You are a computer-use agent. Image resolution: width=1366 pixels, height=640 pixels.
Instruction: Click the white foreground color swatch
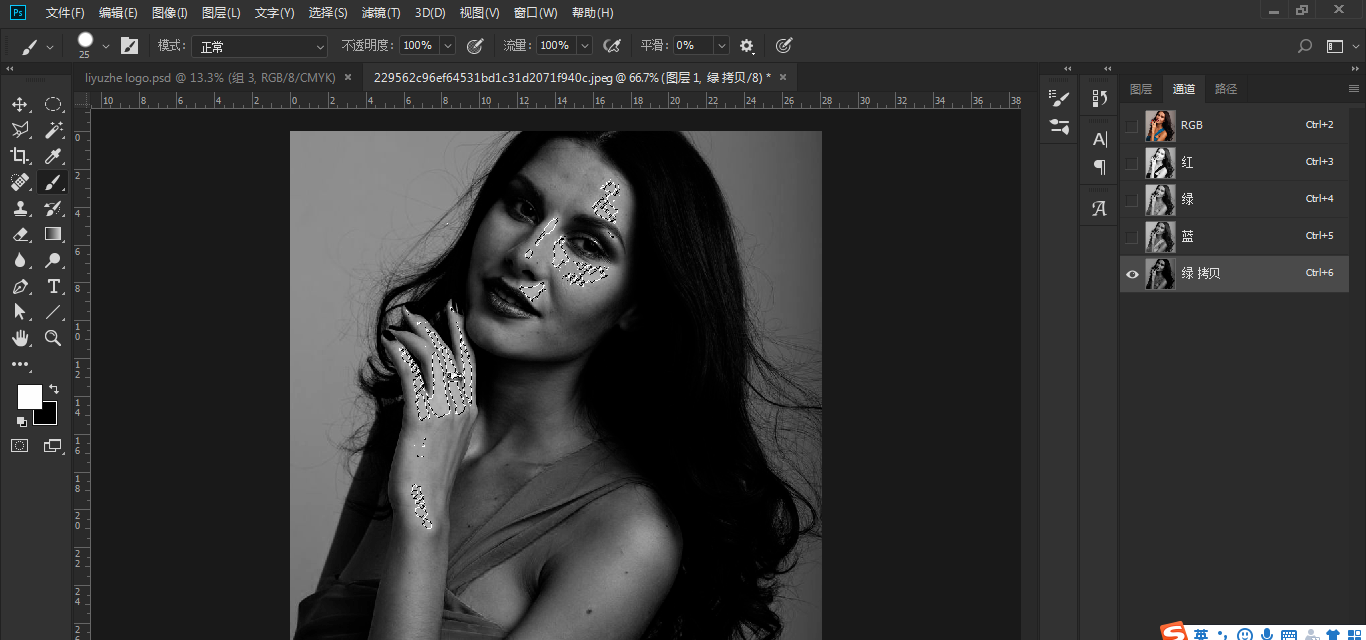coord(29,397)
